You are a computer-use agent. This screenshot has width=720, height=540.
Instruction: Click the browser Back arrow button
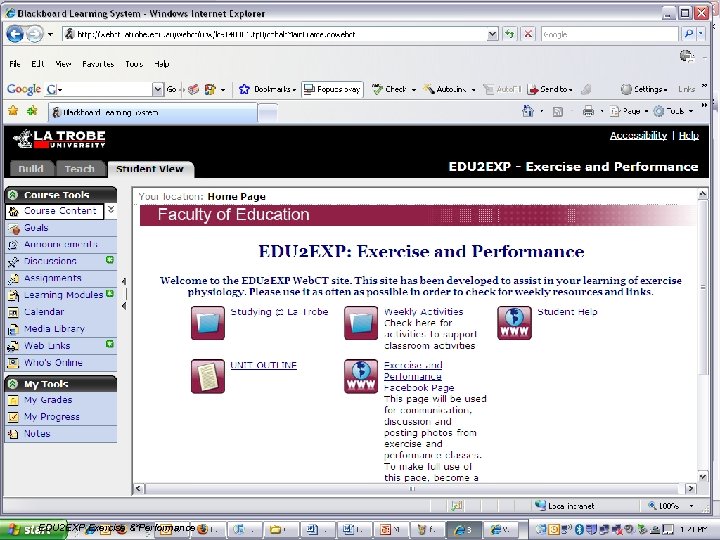point(15,34)
